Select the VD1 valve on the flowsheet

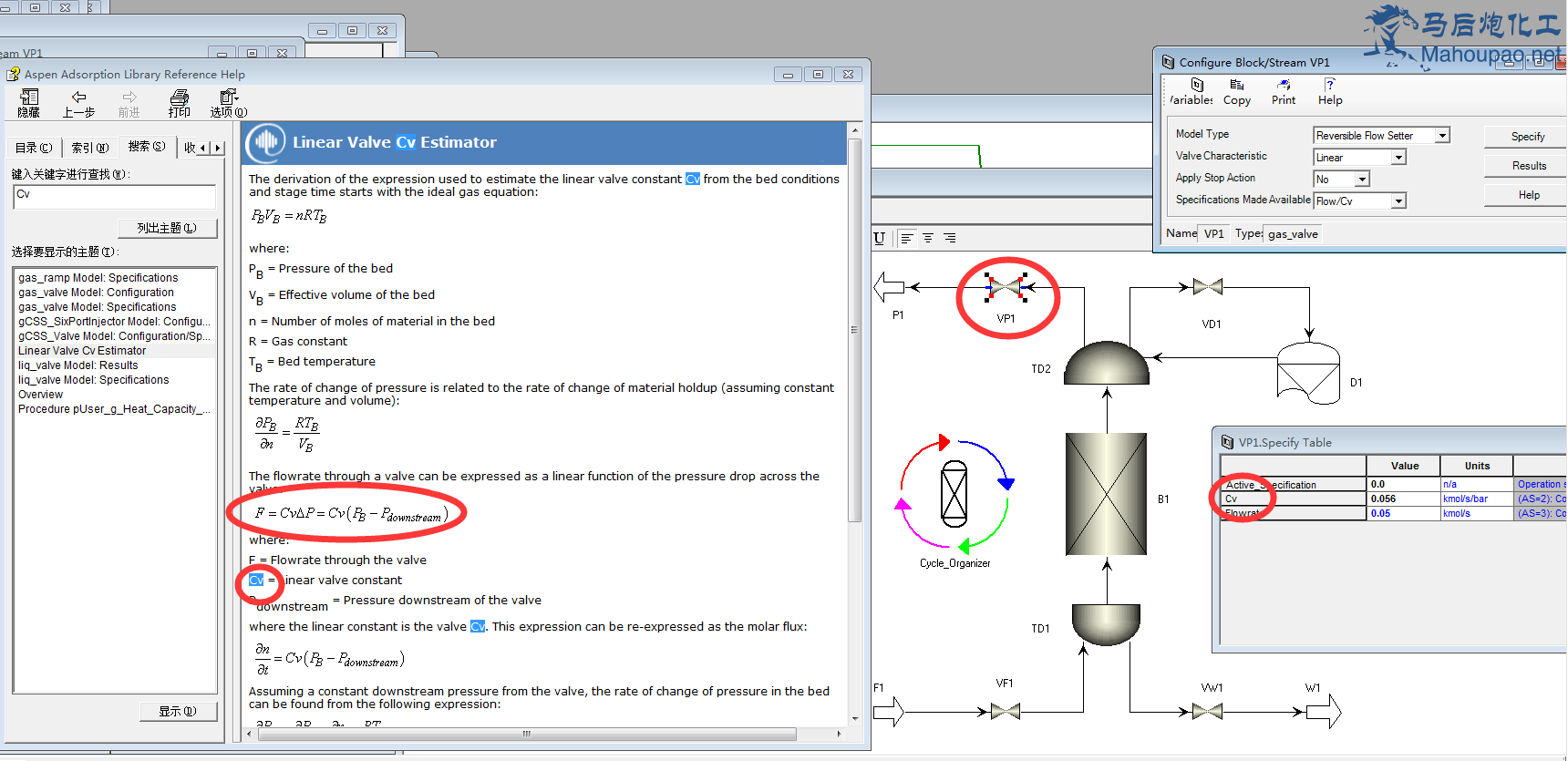point(1208,287)
